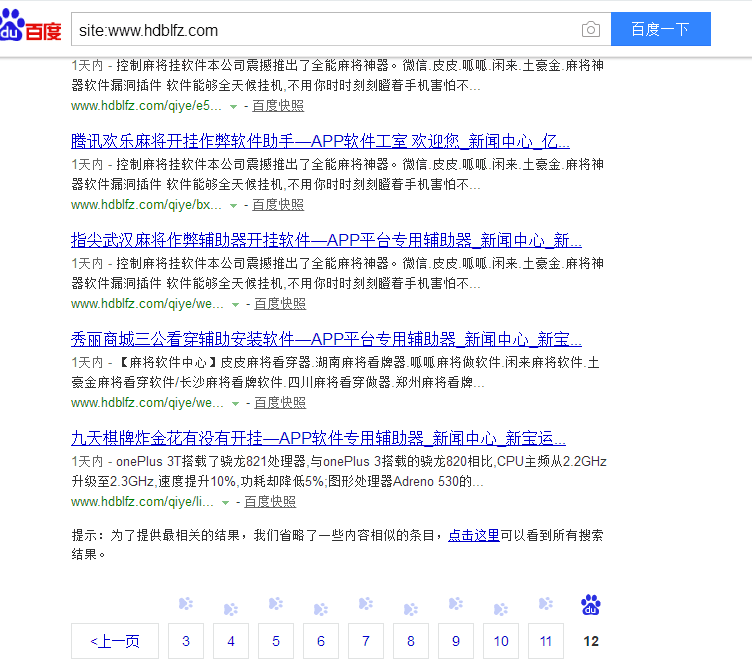Click paw icon above page 9
The image size is (752, 671).
tap(456, 603)
